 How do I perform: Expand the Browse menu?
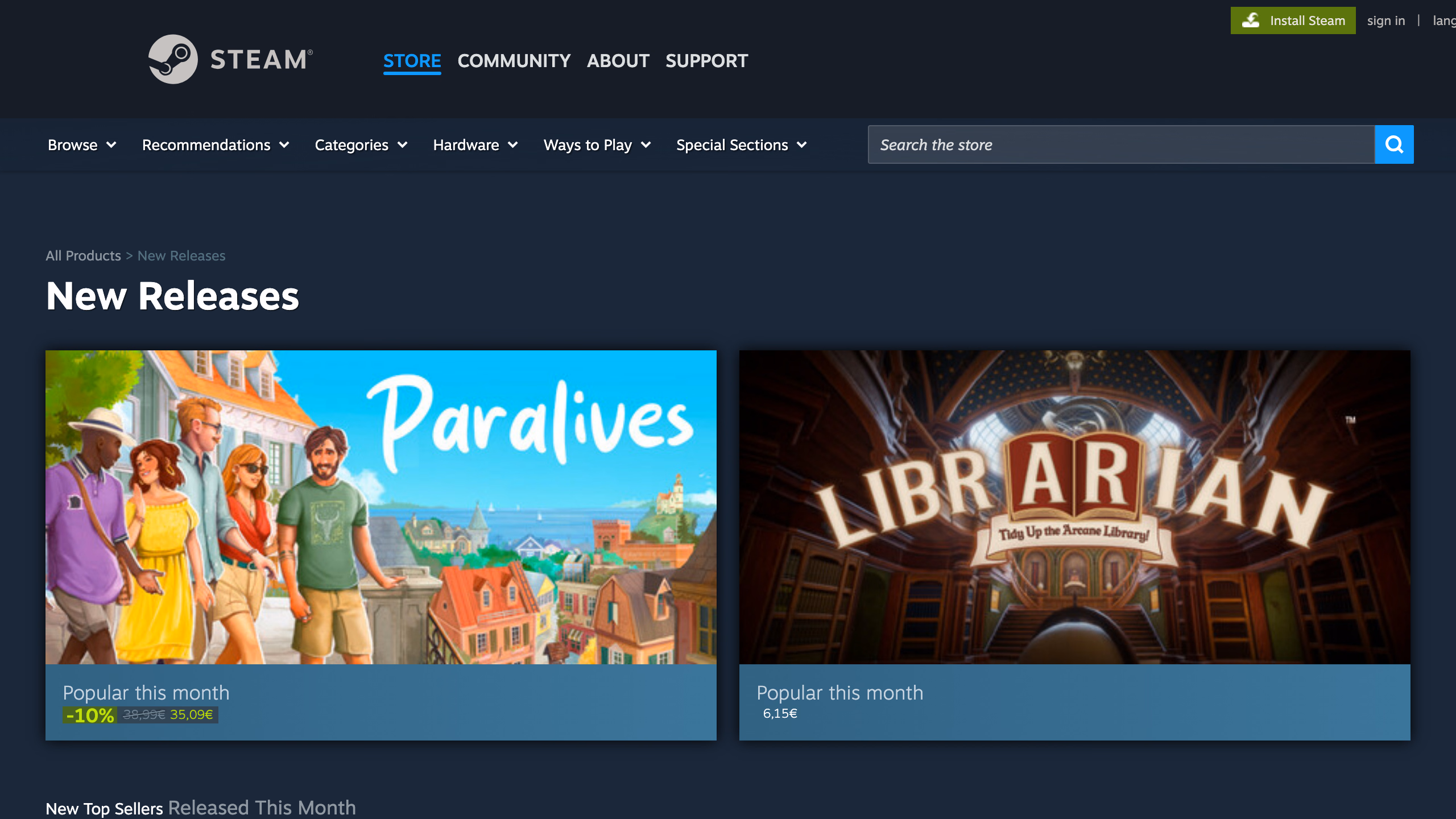pyautogui.click(x=82, y=145)
